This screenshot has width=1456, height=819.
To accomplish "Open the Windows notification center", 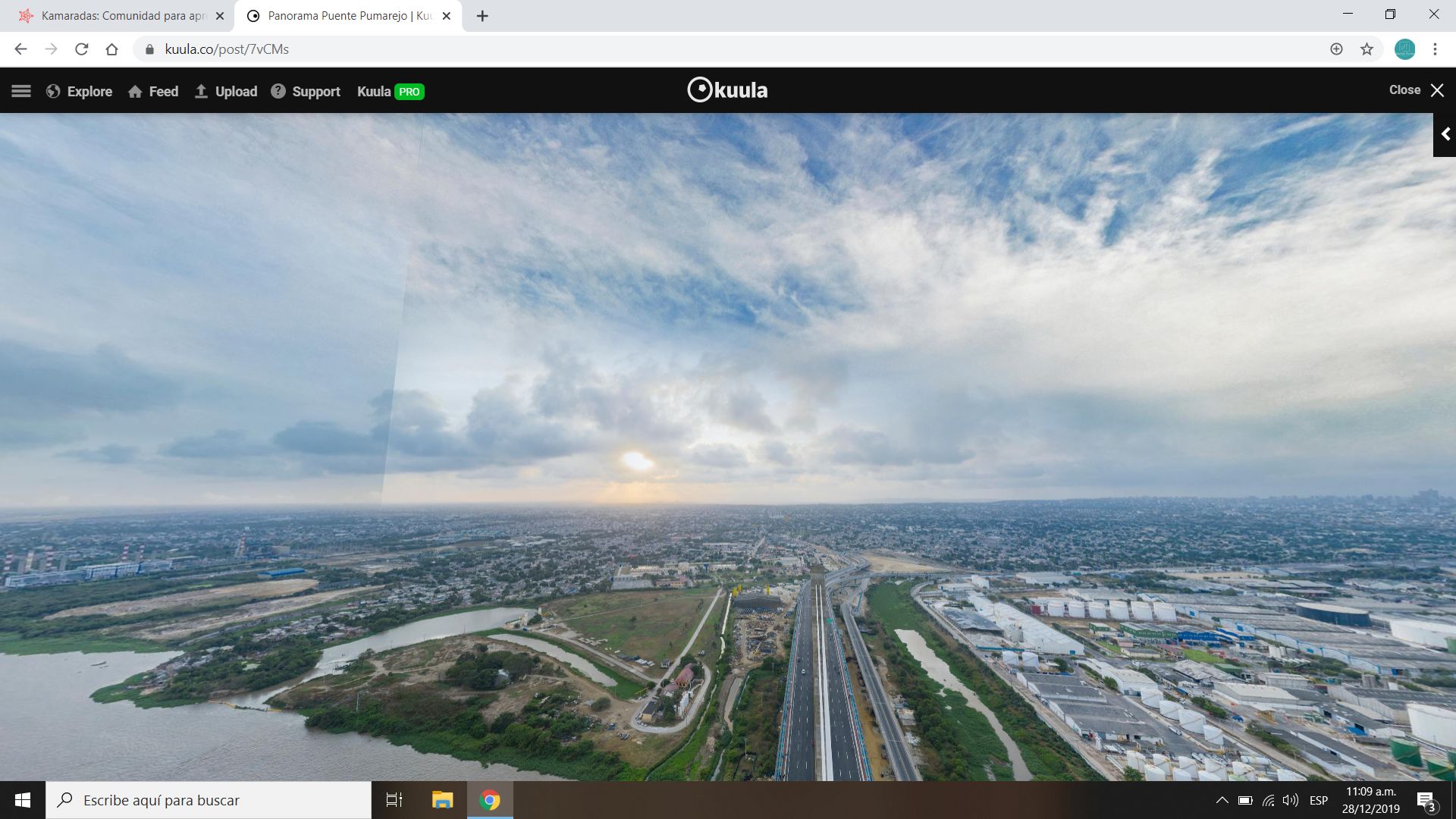I will tap(1426, 801).
